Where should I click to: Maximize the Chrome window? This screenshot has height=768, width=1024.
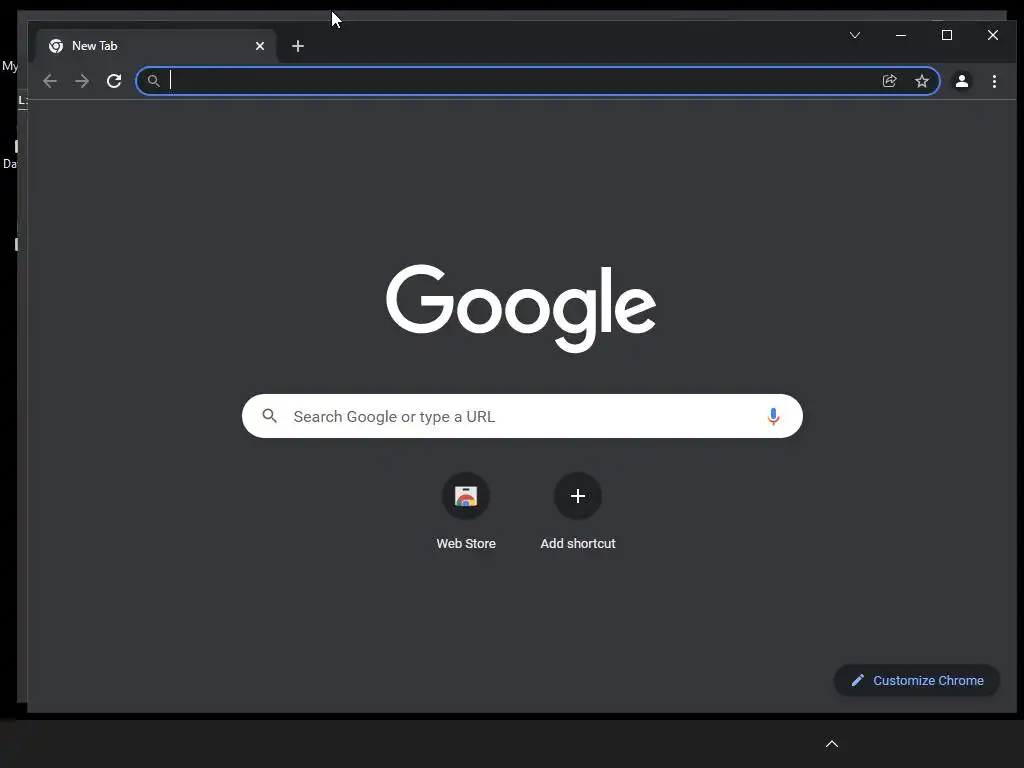point(947,35)
